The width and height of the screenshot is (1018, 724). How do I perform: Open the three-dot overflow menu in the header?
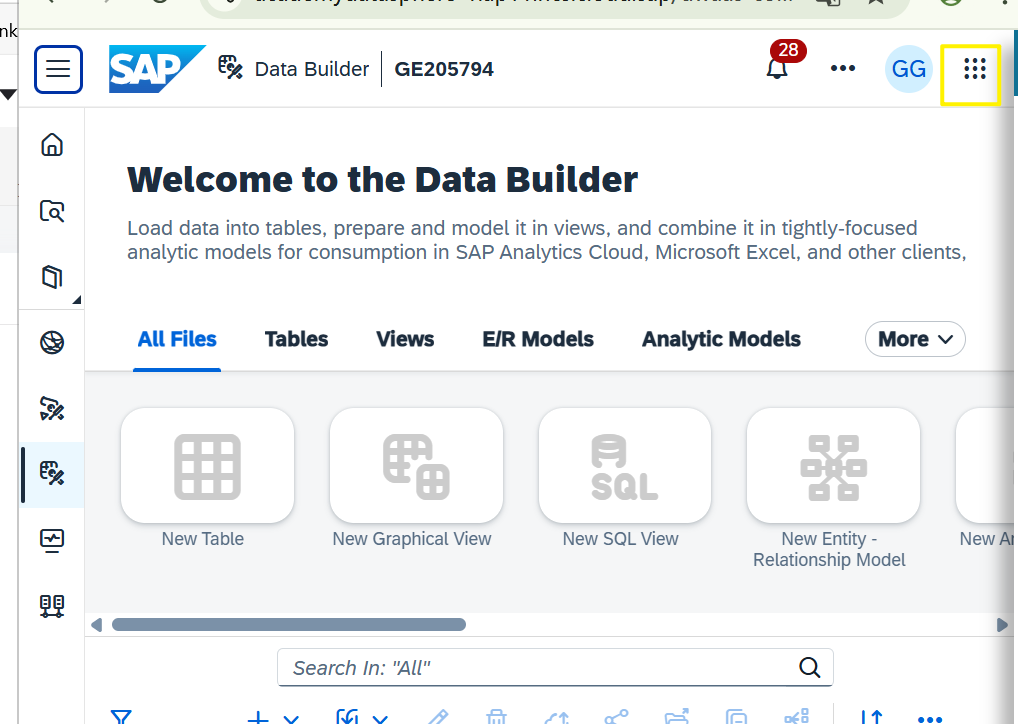(x=843, y=68)
